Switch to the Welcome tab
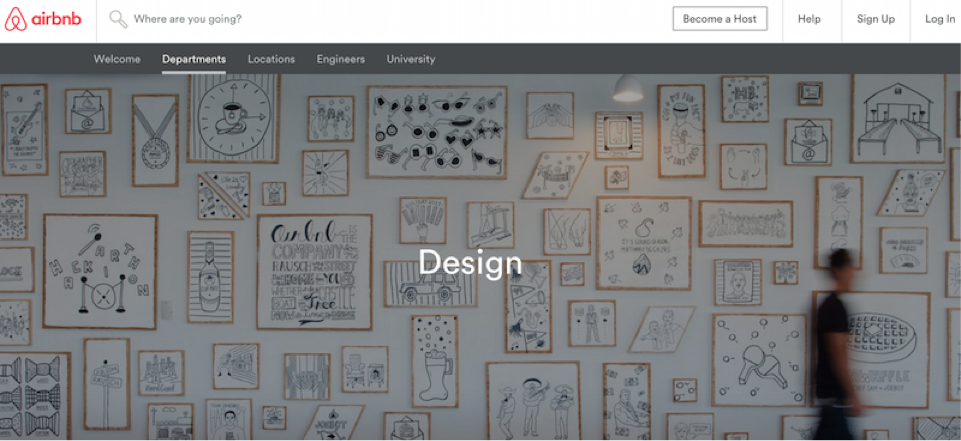The height and width of the screenshot is (441, 961). click(117, 59)
